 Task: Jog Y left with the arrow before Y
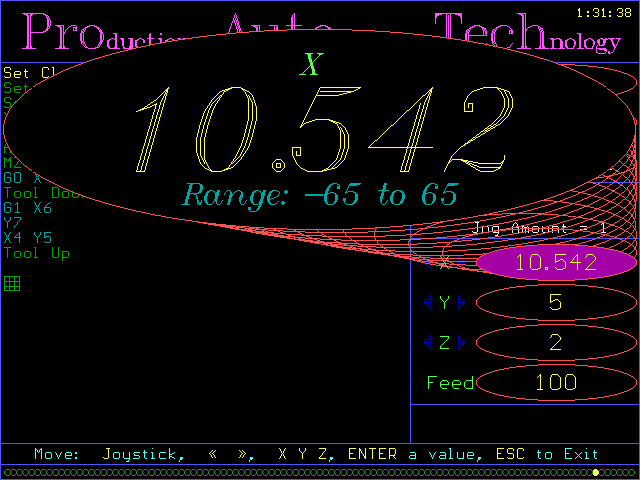[427, 302]
